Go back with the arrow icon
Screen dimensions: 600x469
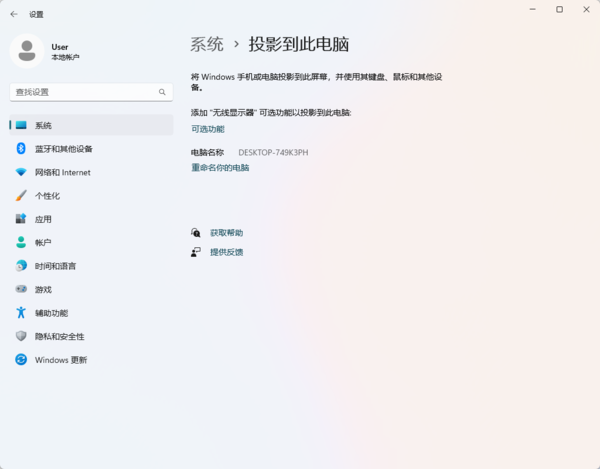coord(14,14)
